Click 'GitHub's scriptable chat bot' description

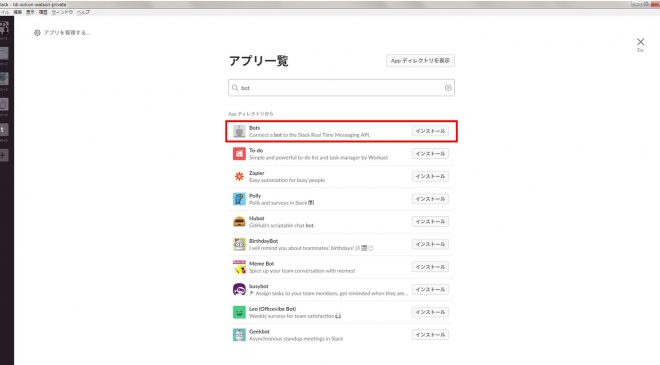tap(282, 226)
